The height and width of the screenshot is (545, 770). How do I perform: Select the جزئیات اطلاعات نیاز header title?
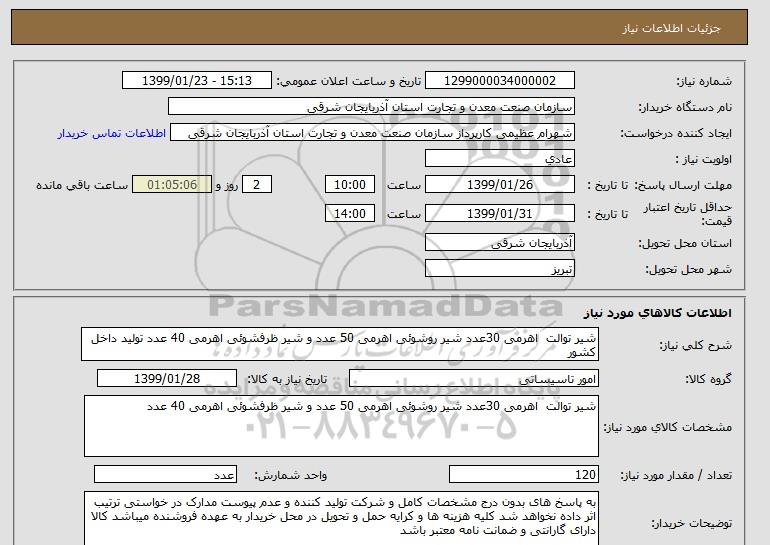[x=671, y=28]
